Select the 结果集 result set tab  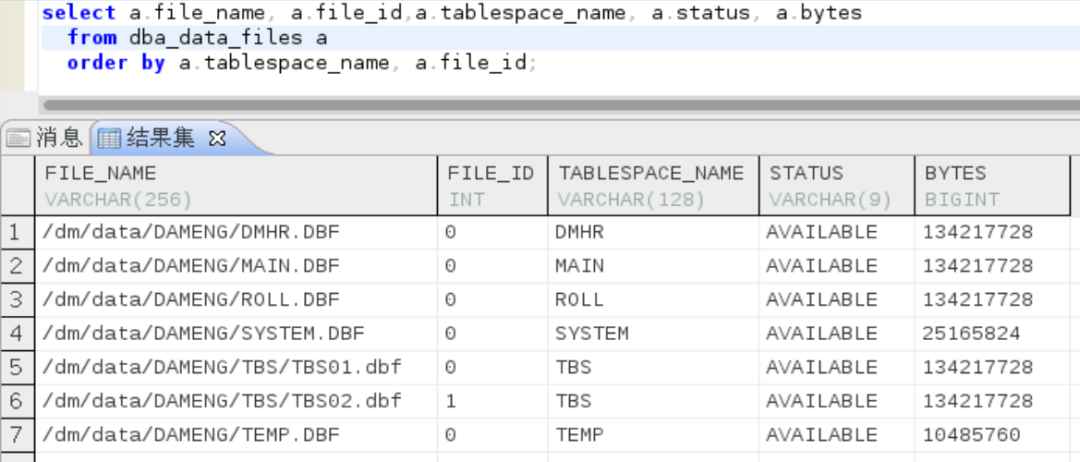[x=160, y=138]
